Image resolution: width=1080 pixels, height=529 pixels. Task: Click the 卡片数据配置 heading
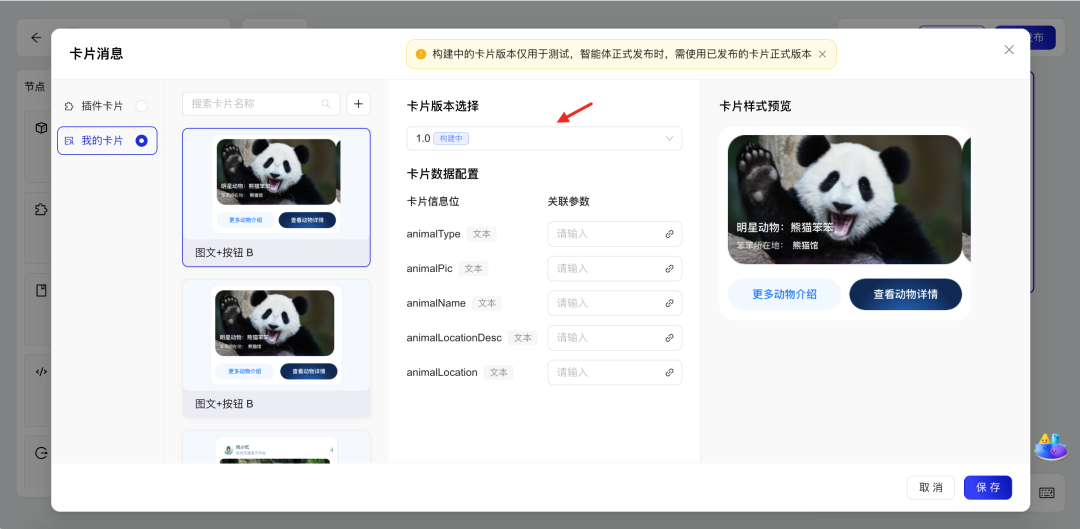(x=443, y=174)
